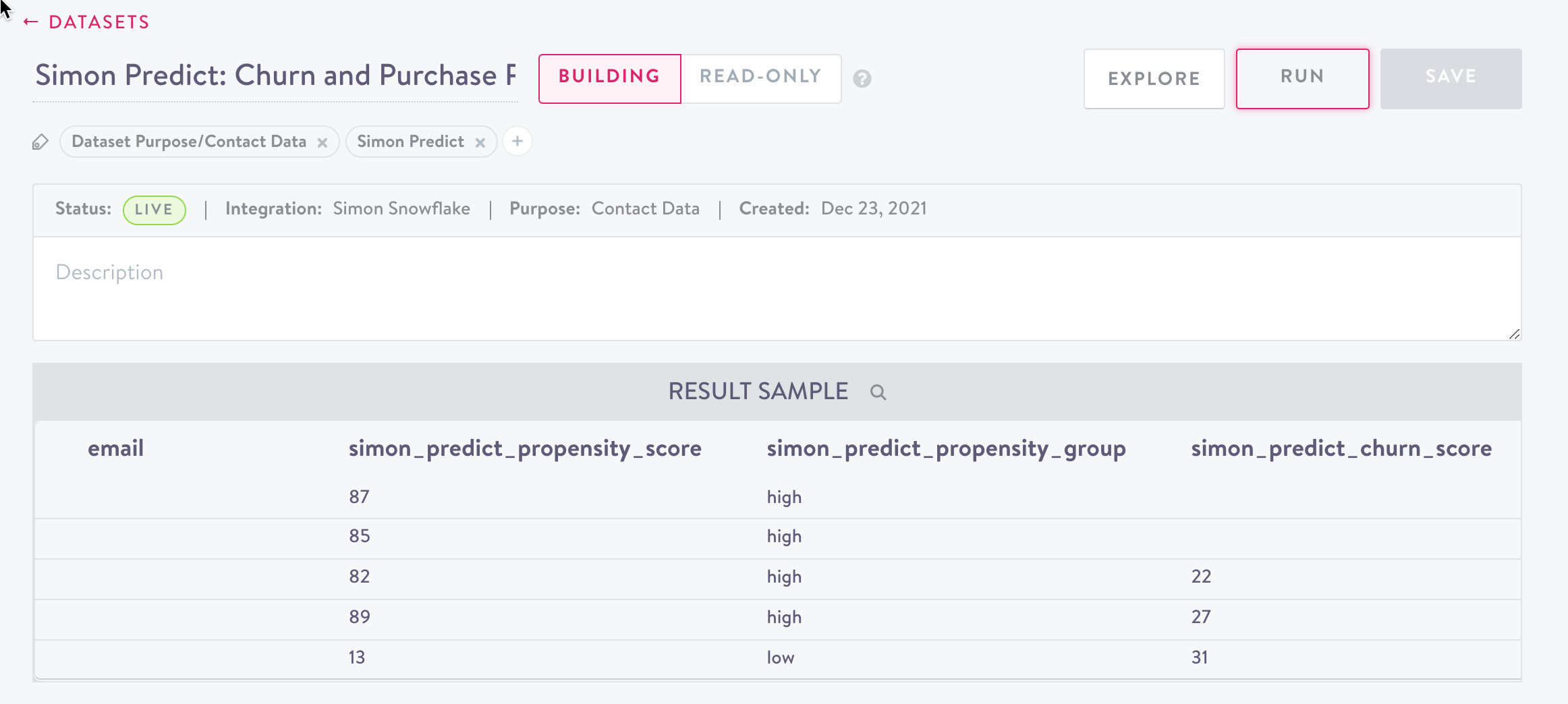Viewport: 1568px width, 704px height.
Task: Select churn score value 22
Action: point(1201,577)
